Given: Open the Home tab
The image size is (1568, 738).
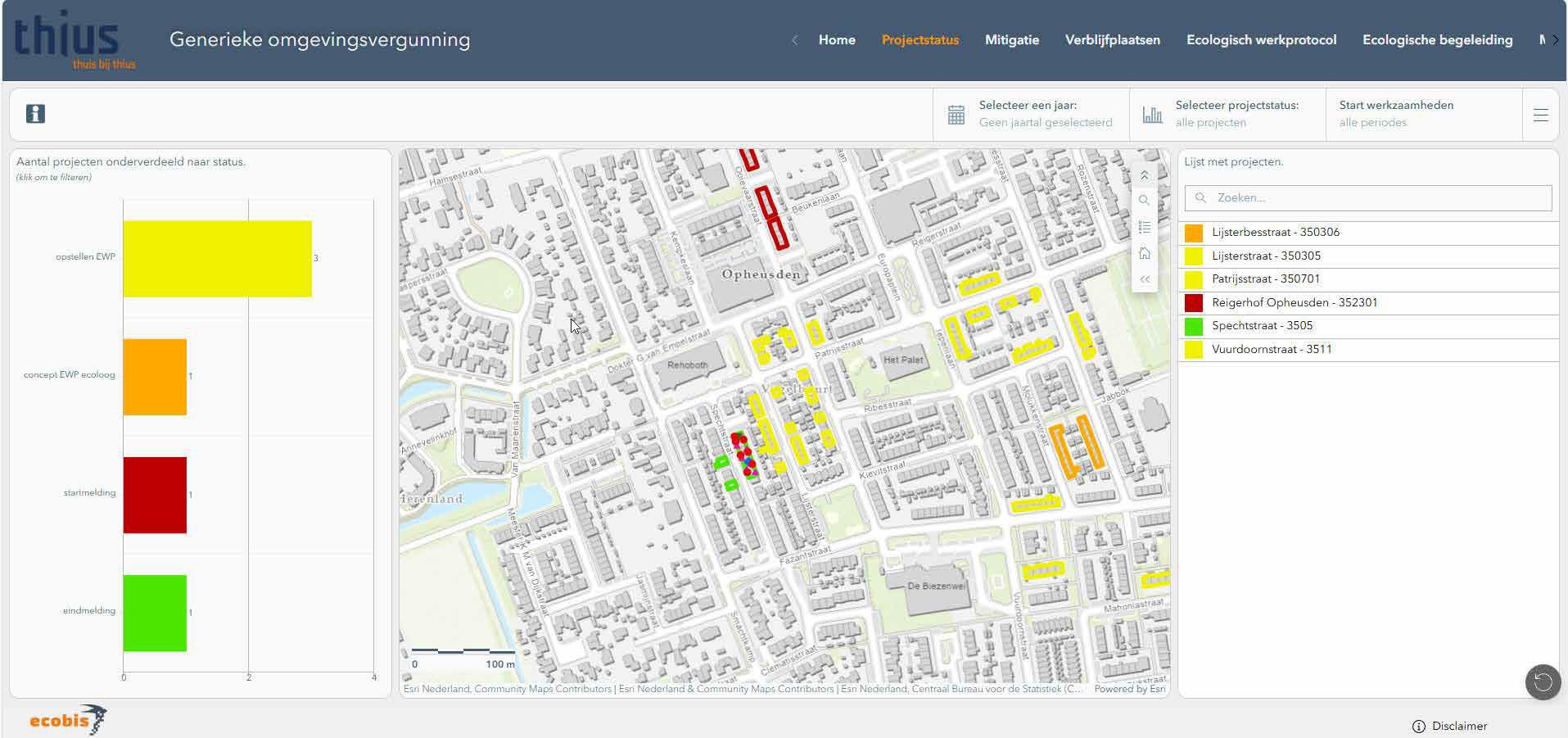Looking at the screenshot, I should tap(837, 40).
